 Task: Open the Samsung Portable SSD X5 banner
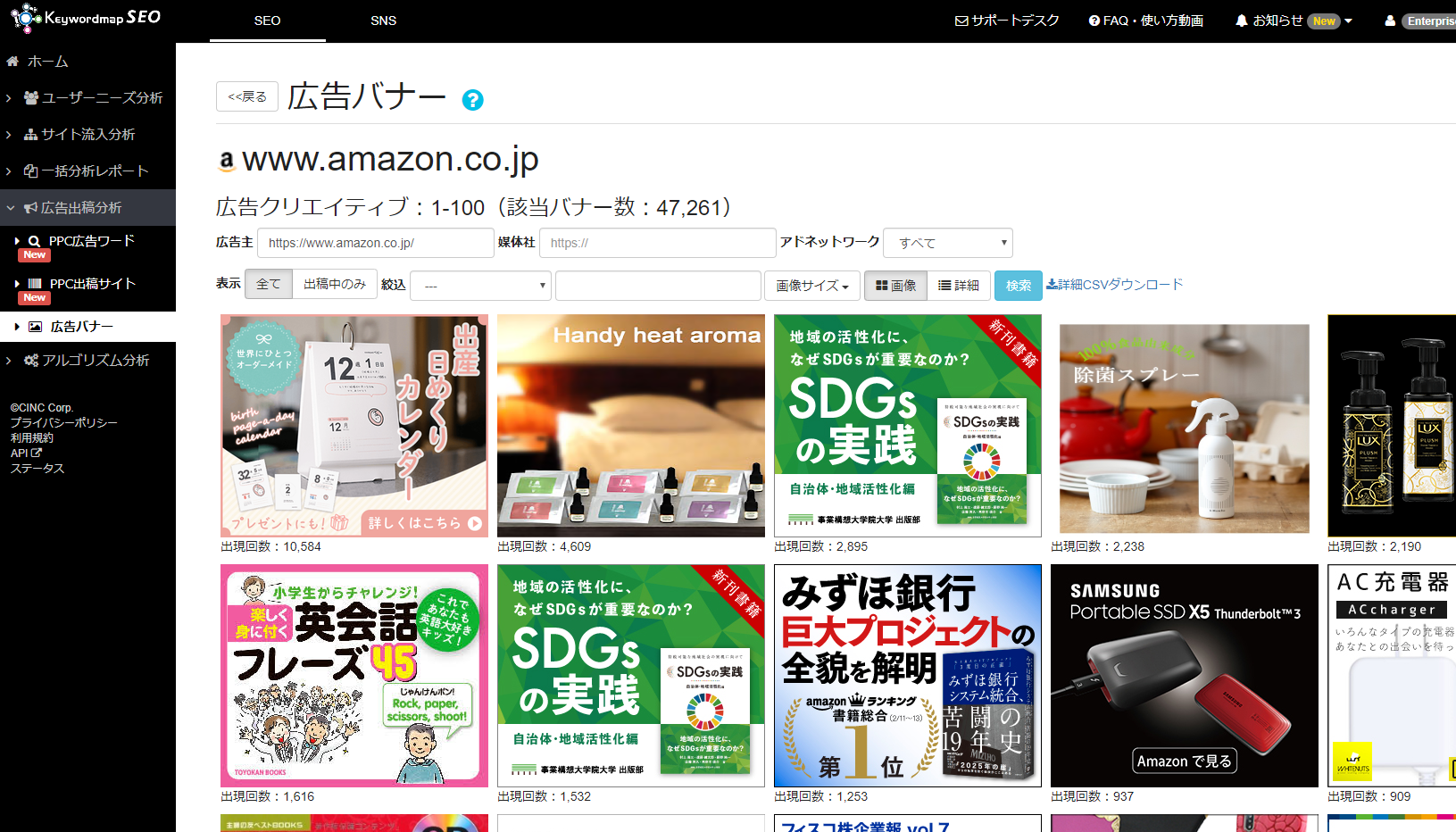coord(1184,676)
